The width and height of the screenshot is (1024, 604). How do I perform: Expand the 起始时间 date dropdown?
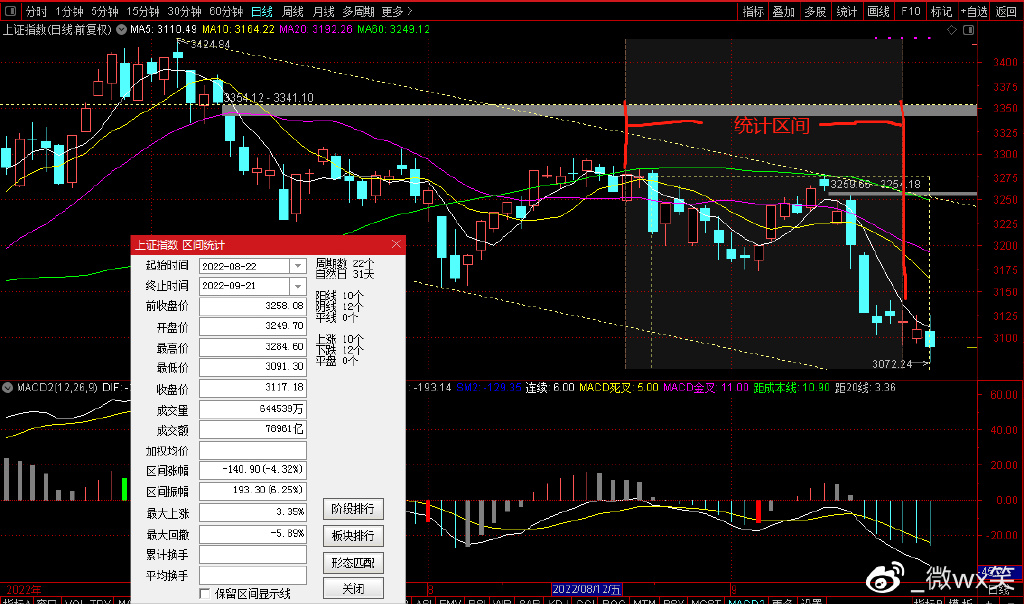[x=297, y=266]
